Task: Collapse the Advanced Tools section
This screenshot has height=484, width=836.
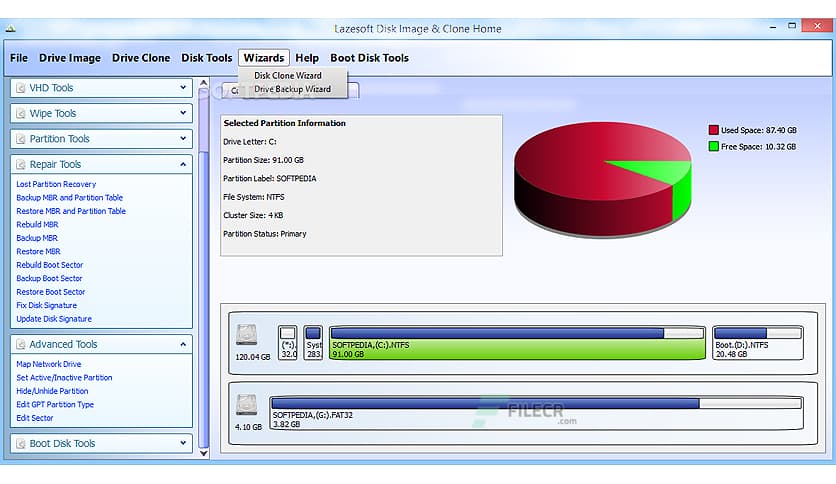Action: pos(183,344)
